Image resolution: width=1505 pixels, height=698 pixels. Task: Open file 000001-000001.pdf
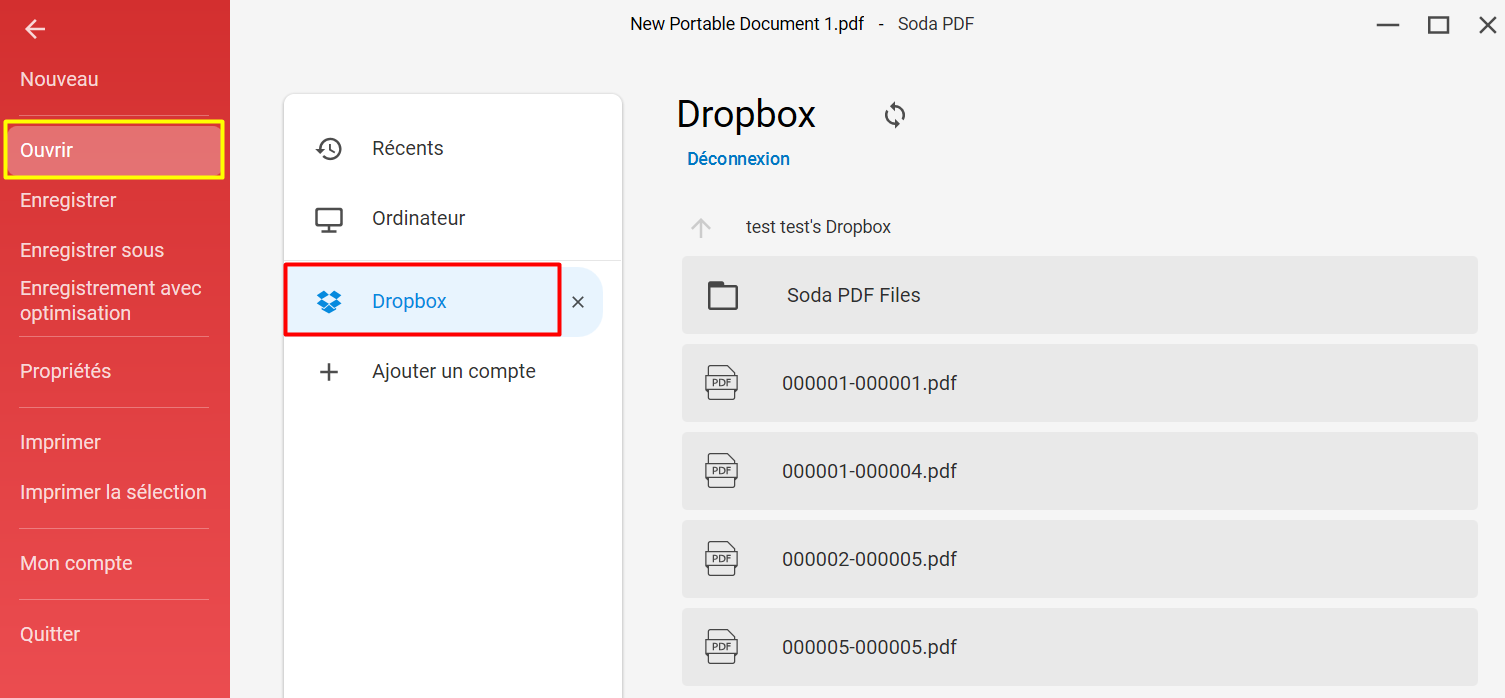(x=1080, y=383)
